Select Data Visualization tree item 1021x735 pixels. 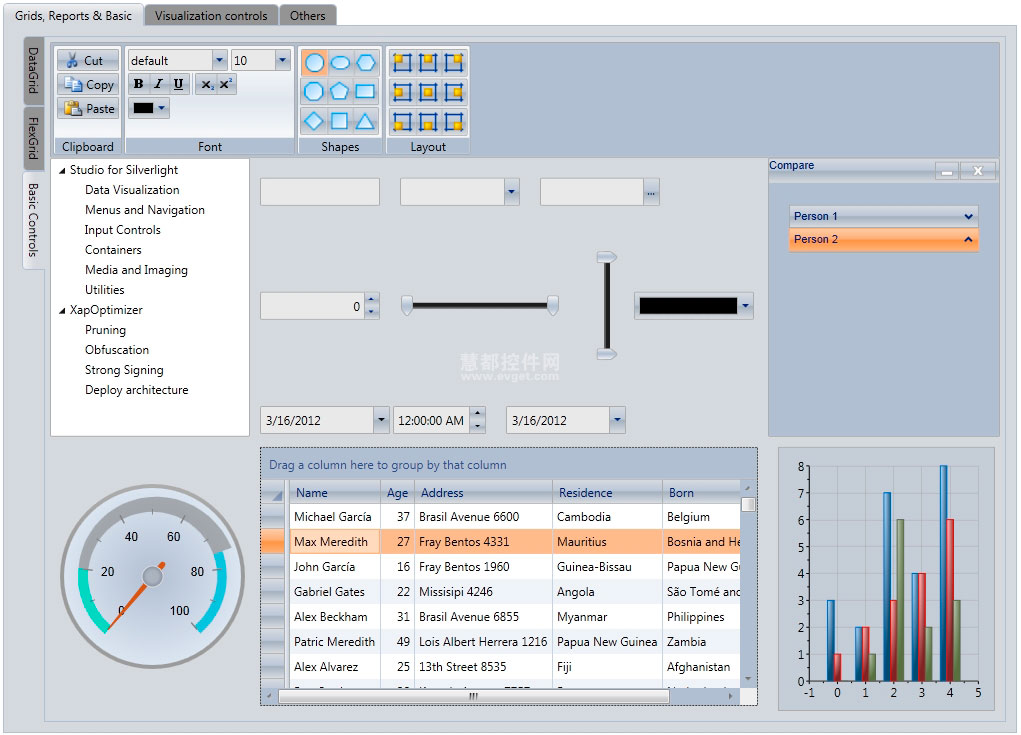click(132, 190)
